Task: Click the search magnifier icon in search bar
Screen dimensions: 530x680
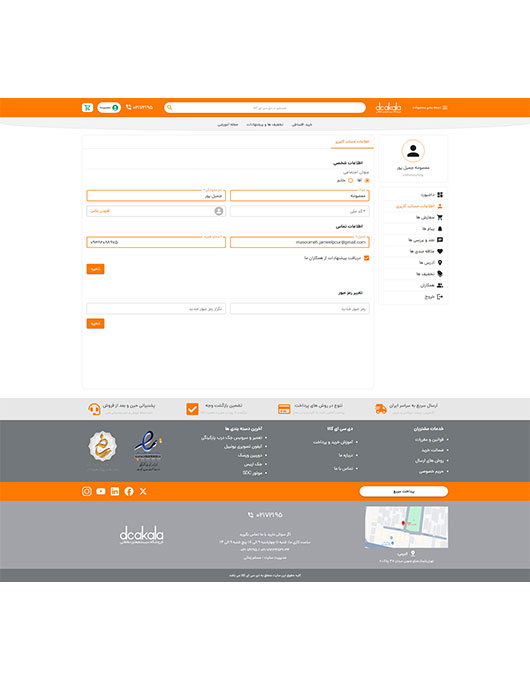Action: [x=170, y=108]
